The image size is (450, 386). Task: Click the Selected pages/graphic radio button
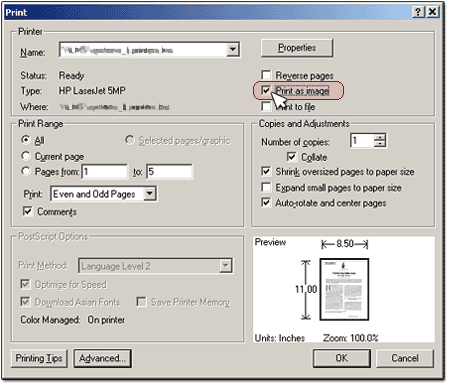pos(130,140)
